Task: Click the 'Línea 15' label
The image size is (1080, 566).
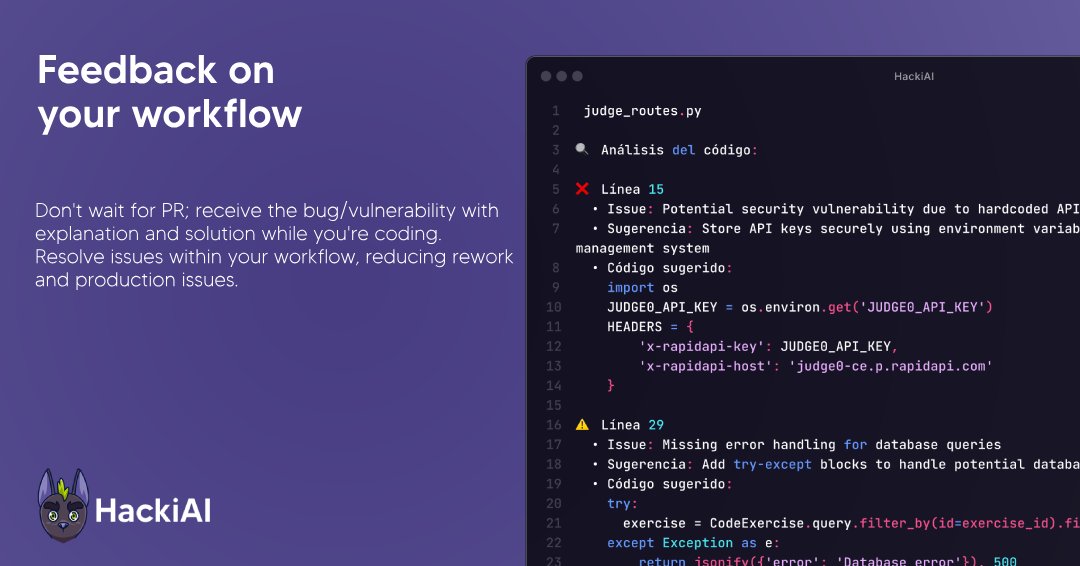Action: coord(632,189)
